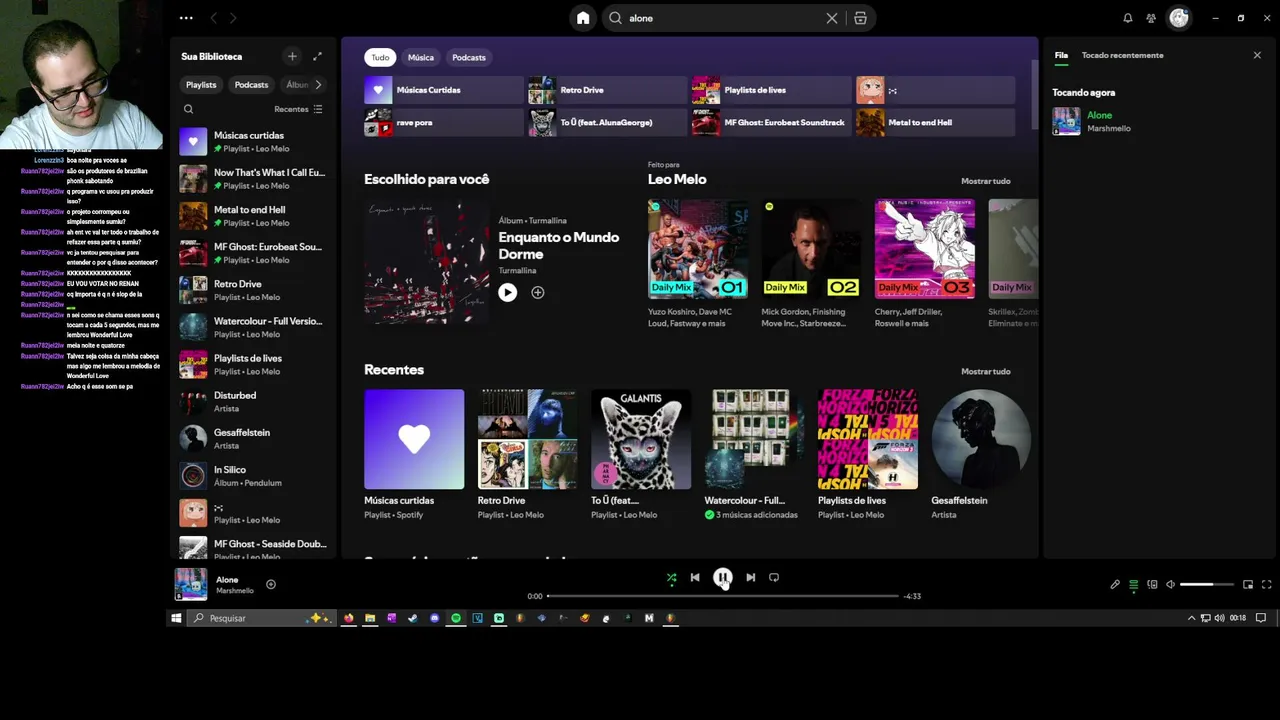1280x720 pixels.
Task: Open Playlists de lives shortcut tile
Action: 771,90
